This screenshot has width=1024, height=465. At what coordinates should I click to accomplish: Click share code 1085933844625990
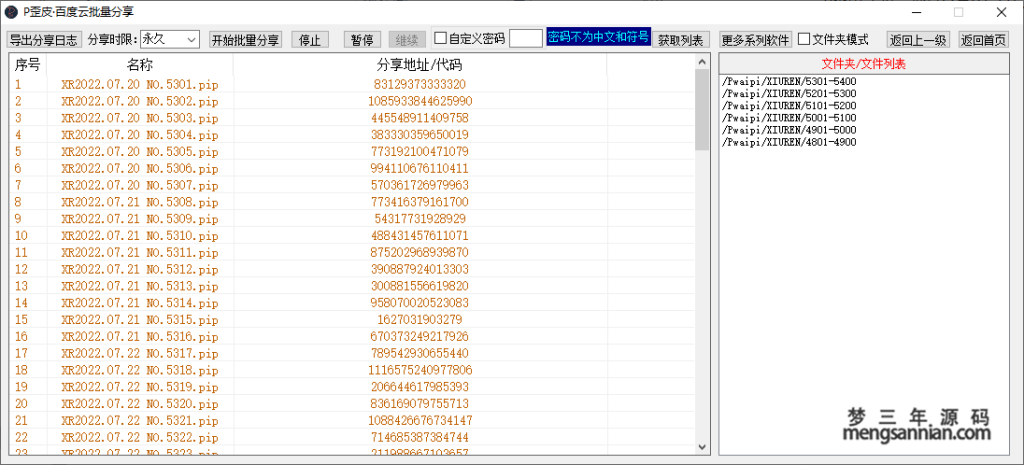420,101
